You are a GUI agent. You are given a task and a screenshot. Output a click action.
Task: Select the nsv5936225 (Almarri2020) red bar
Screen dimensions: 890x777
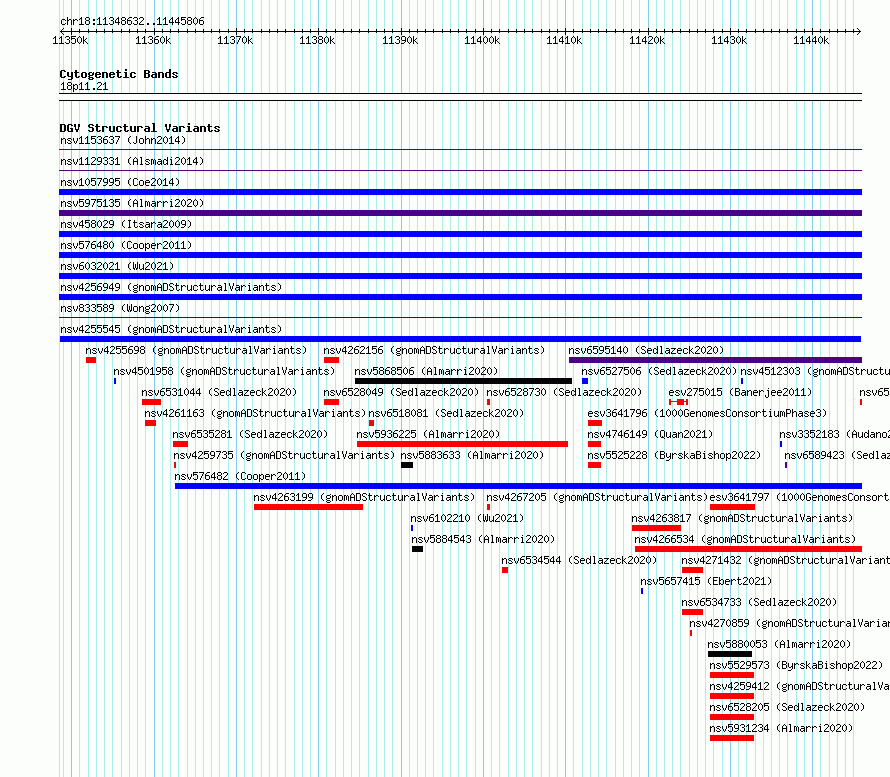click(462, 444)
